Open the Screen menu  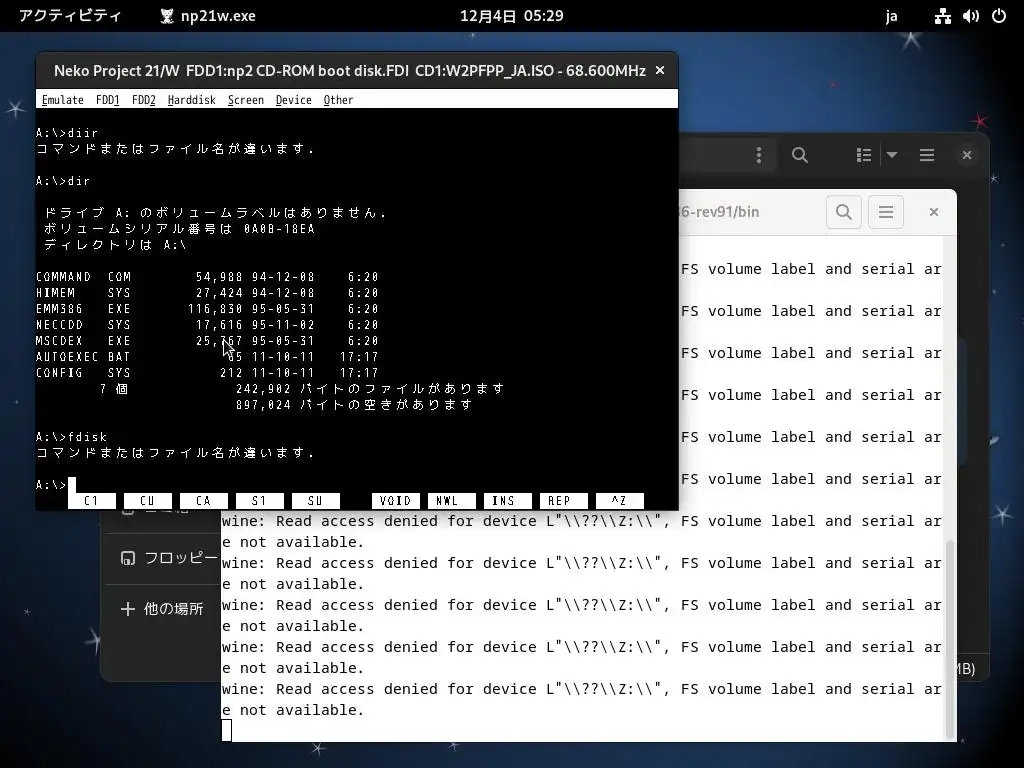(246, 100)
